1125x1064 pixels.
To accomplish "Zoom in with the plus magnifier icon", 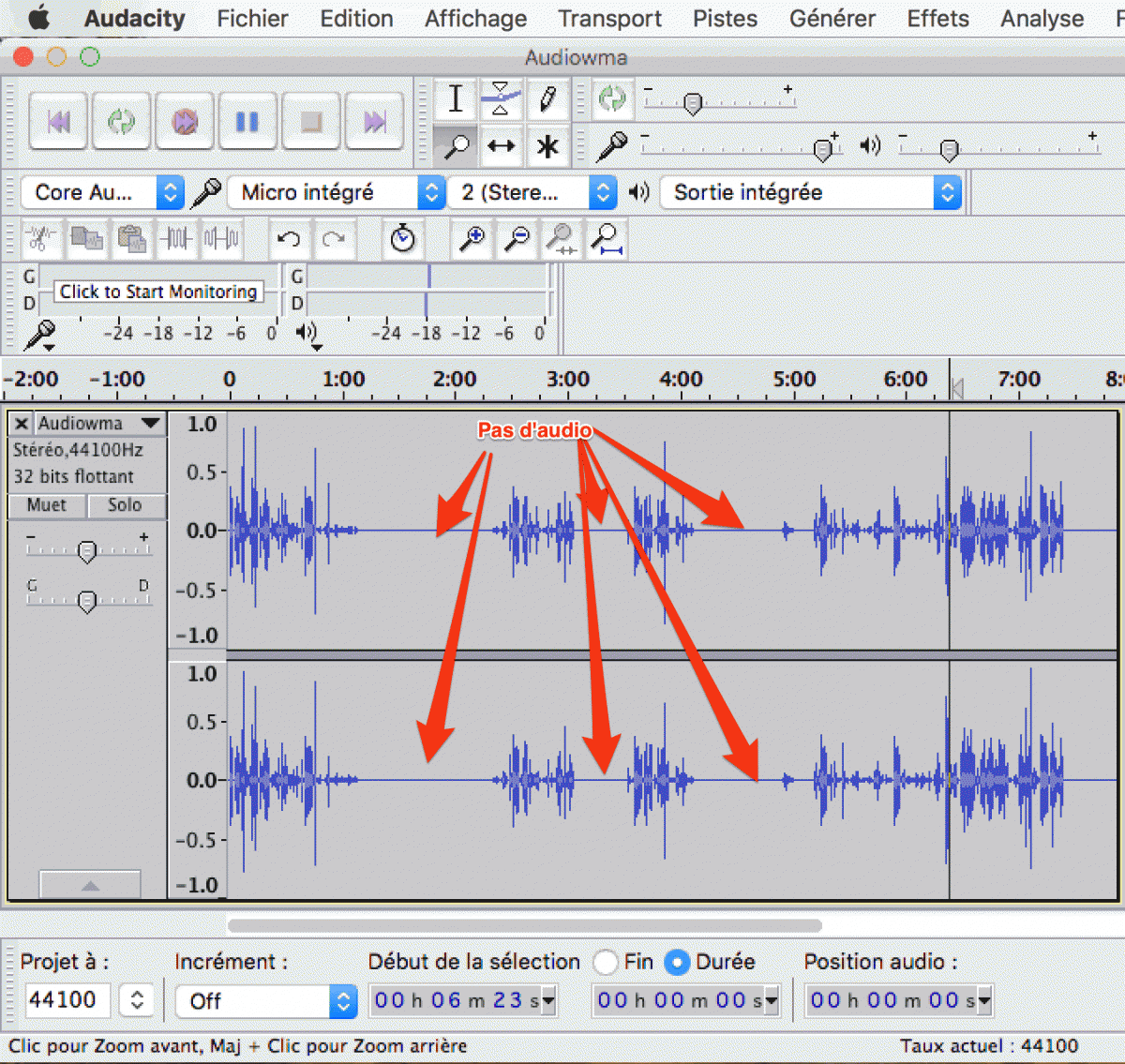I will [472, 239].
